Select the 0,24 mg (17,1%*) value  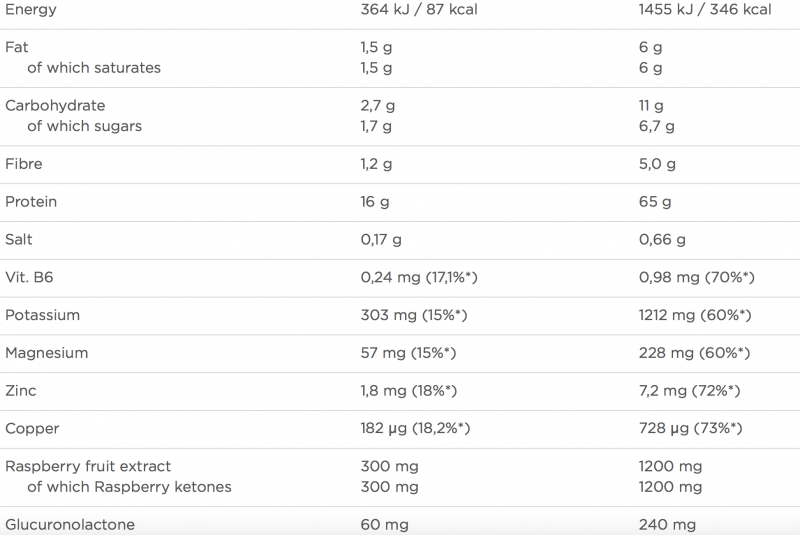pos(419,277)
